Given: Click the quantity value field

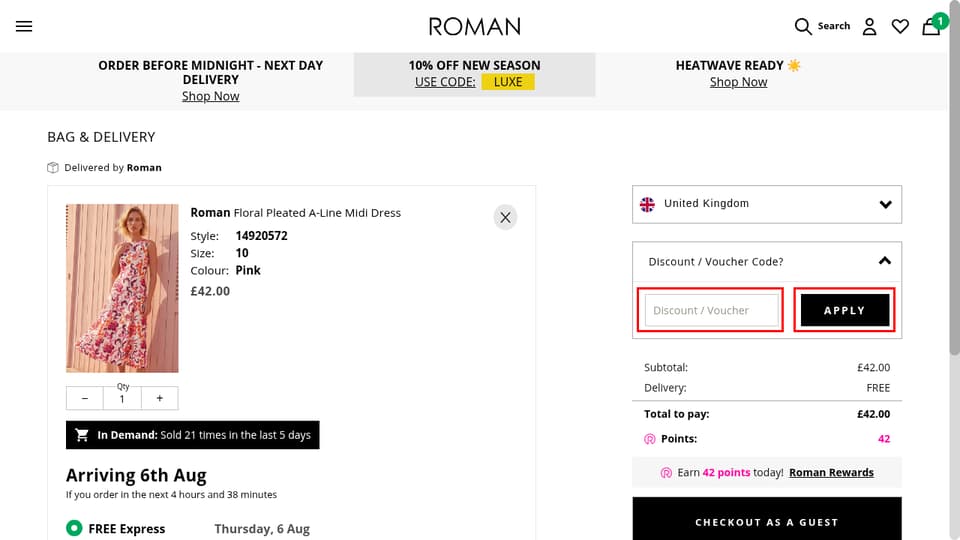Looking at the screenshot, I should [x=122, y=399].
